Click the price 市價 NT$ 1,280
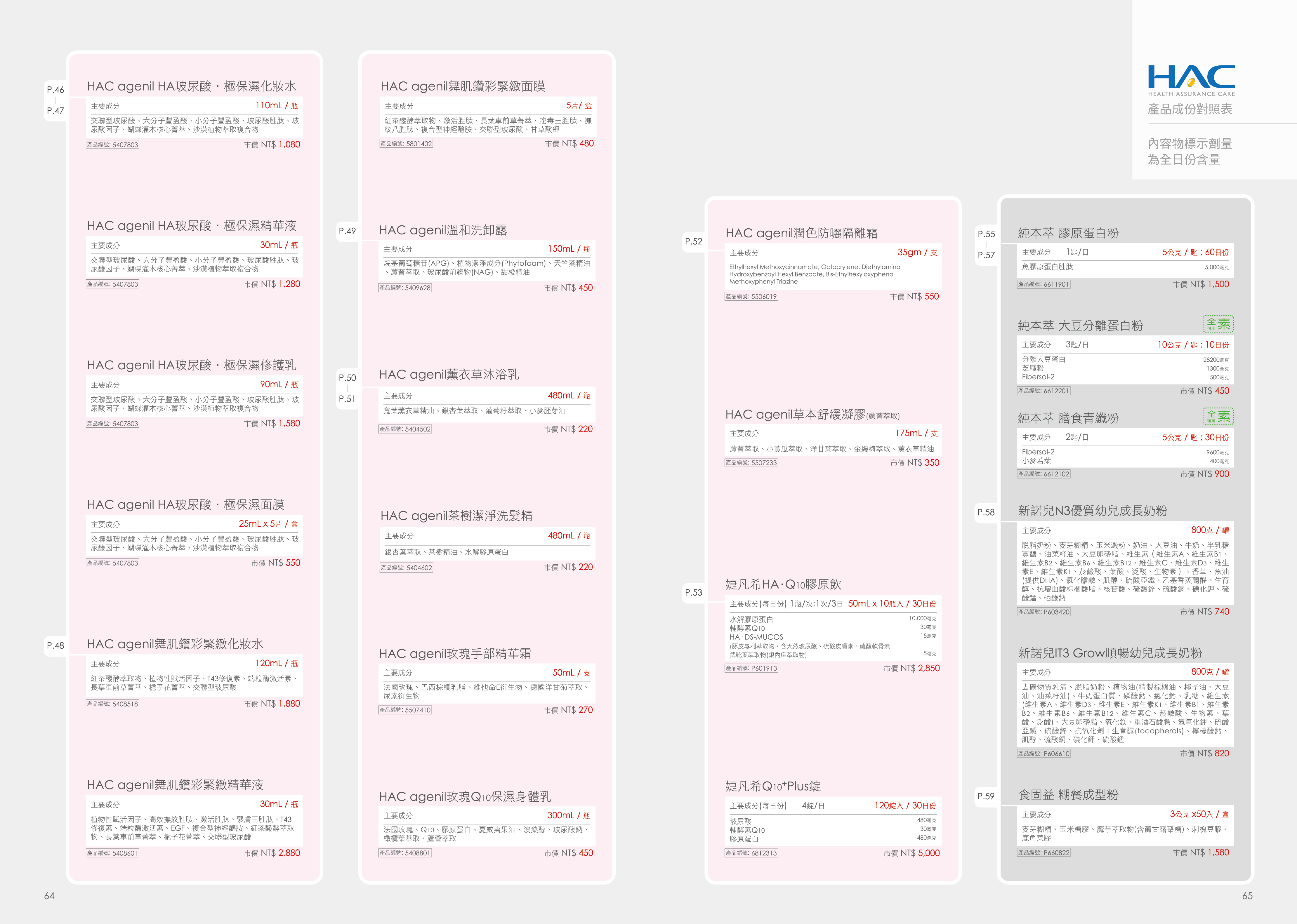1297x924 pixels. click(272, 284)
